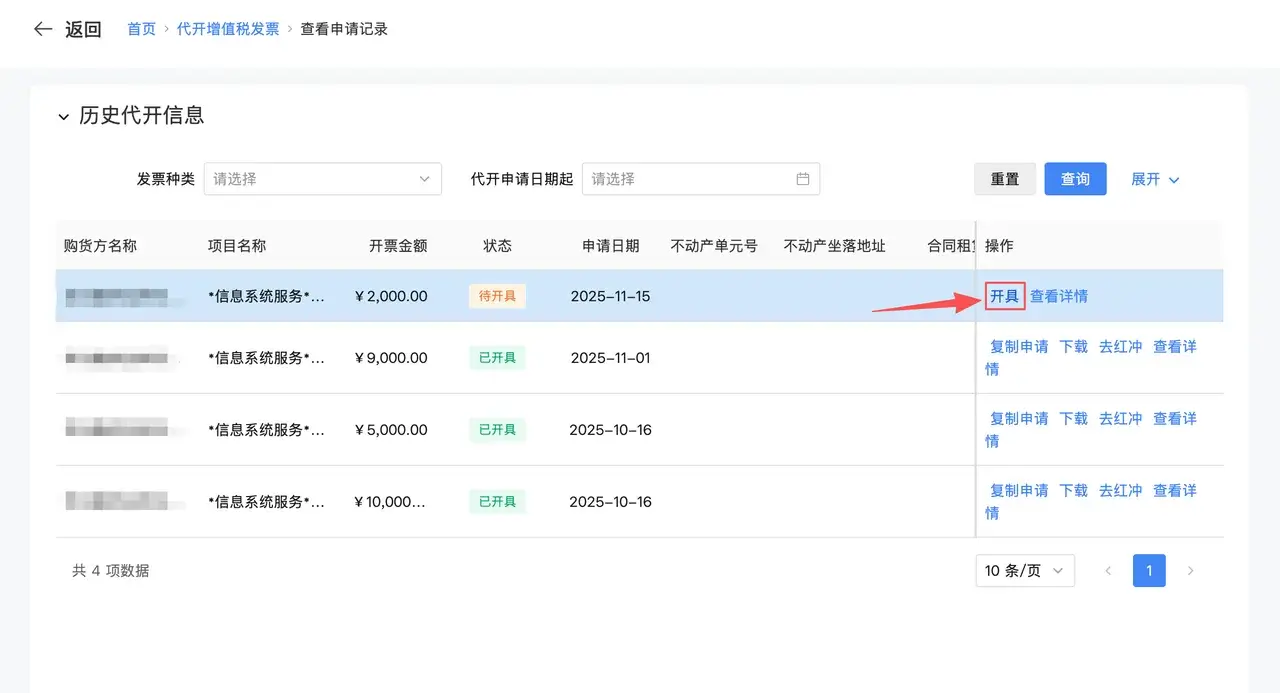Image resolution: width=1280 pixels, height=693 pixels.
Task: Open 代开增值税发票 breadcrumb link
Action: point(228,29)
